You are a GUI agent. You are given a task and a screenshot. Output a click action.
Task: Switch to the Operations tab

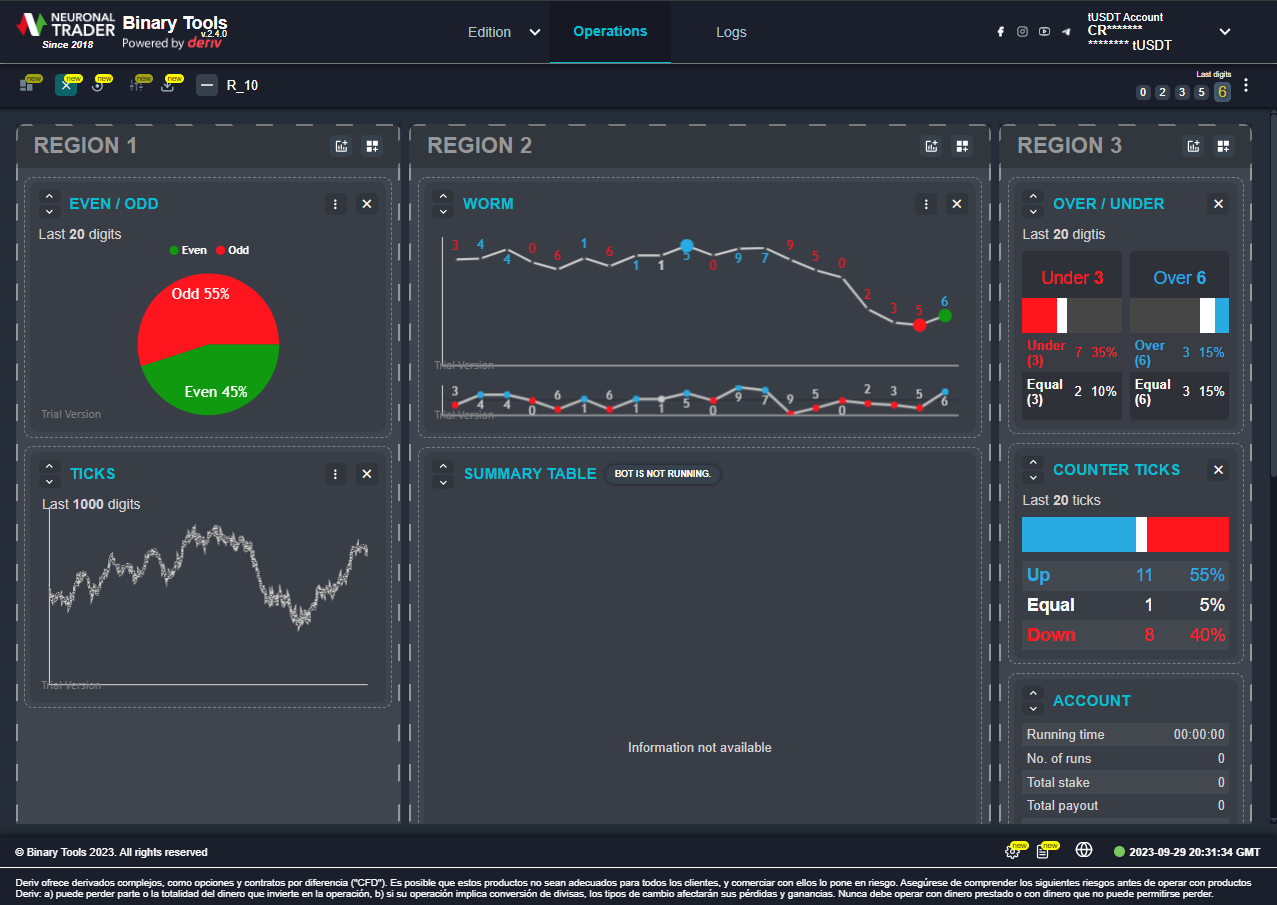point(610,32)
